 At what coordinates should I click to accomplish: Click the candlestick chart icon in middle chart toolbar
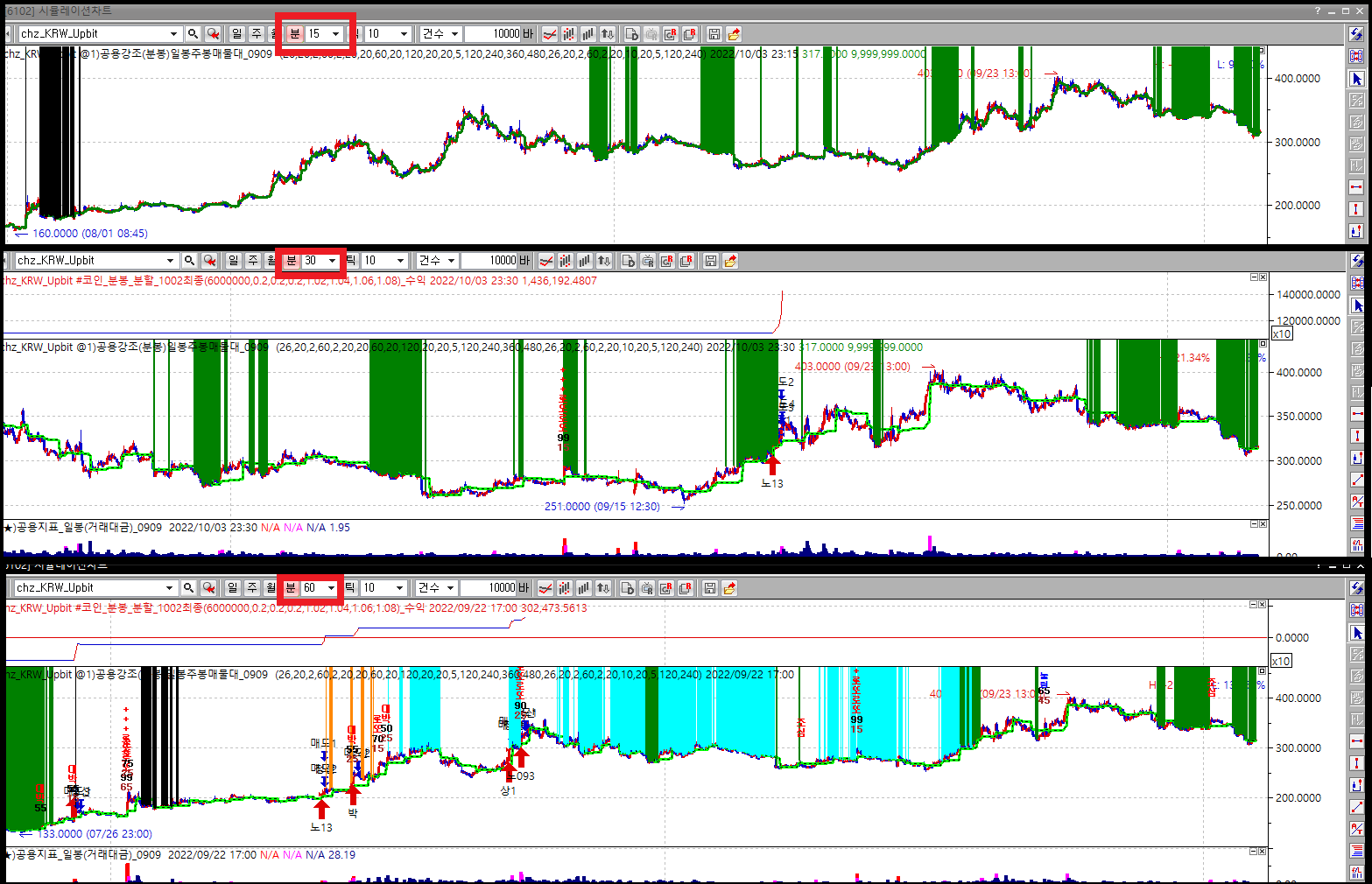coord(565,261)
